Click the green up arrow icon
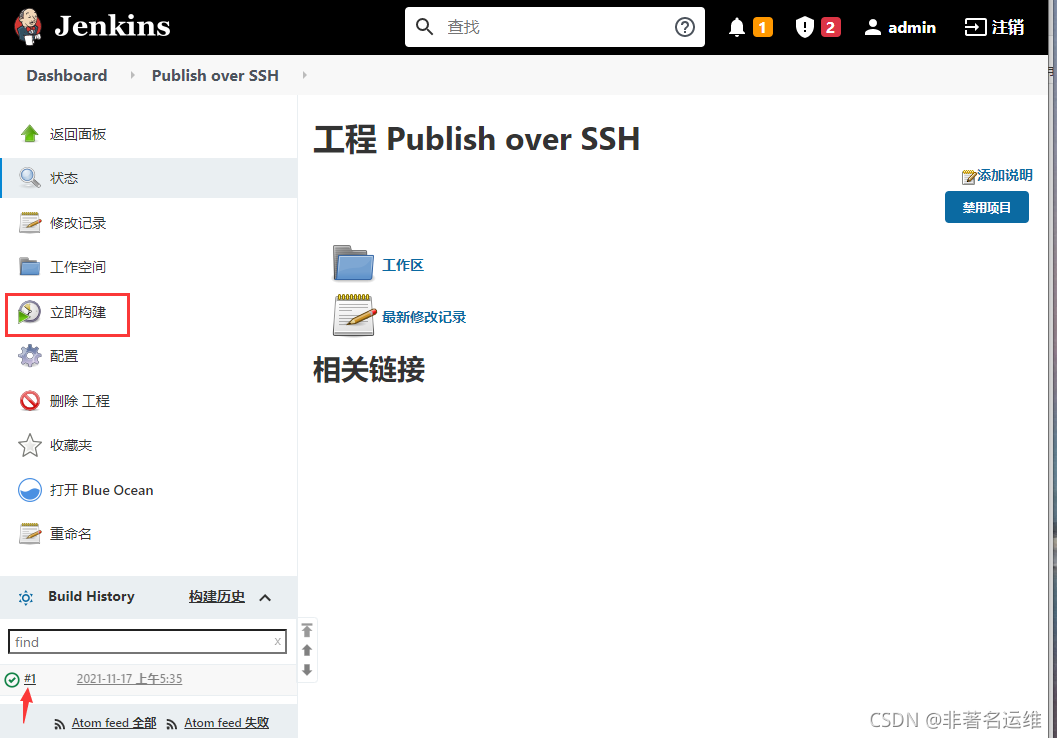The height and width of the screenshot is (738, 1057). tap(29, 133)
